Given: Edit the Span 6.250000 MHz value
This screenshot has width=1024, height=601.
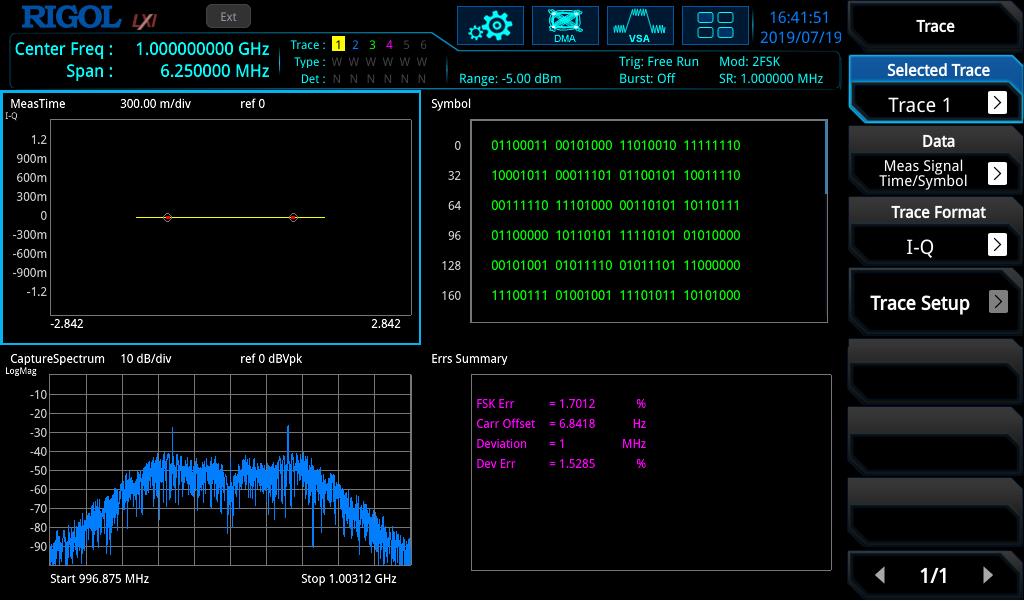Looking at the screenshot, I should (215, 71).
